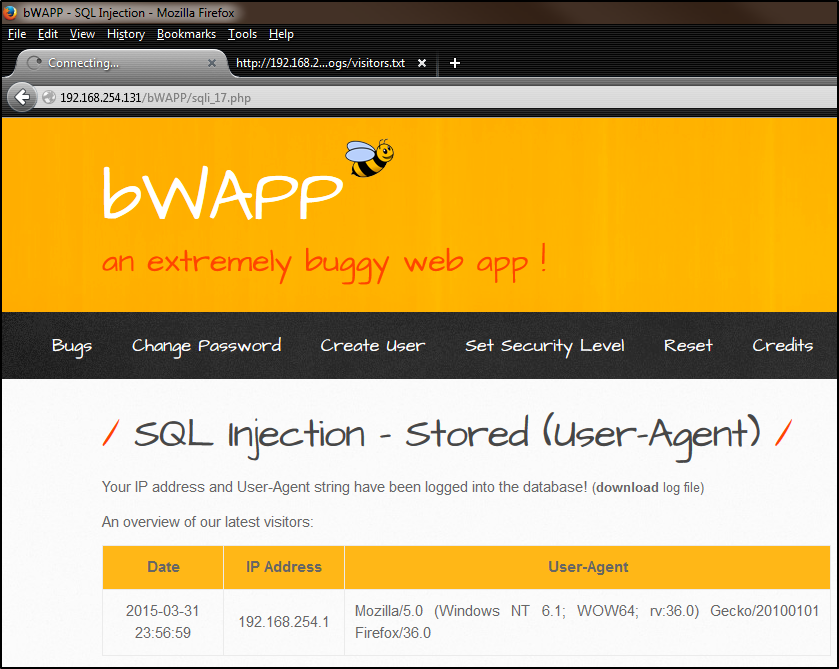
Task: Open the View menu
Action: (82, 34)
